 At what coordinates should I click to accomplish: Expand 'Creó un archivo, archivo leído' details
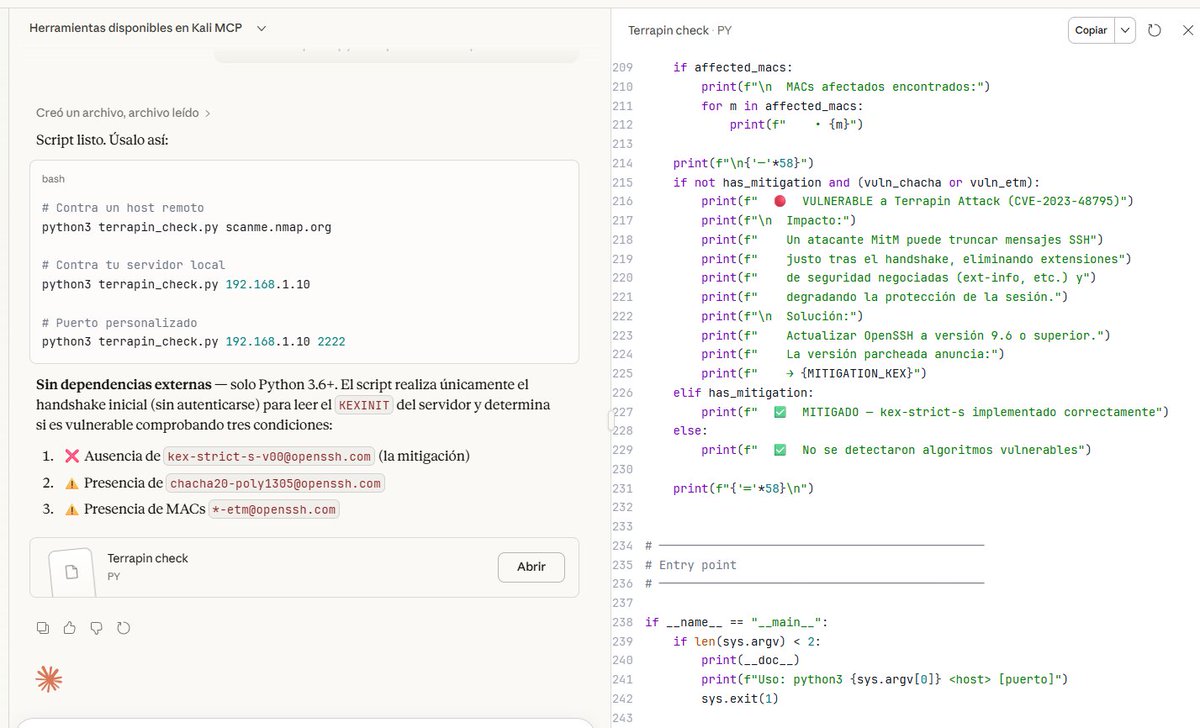pos(123,113)
